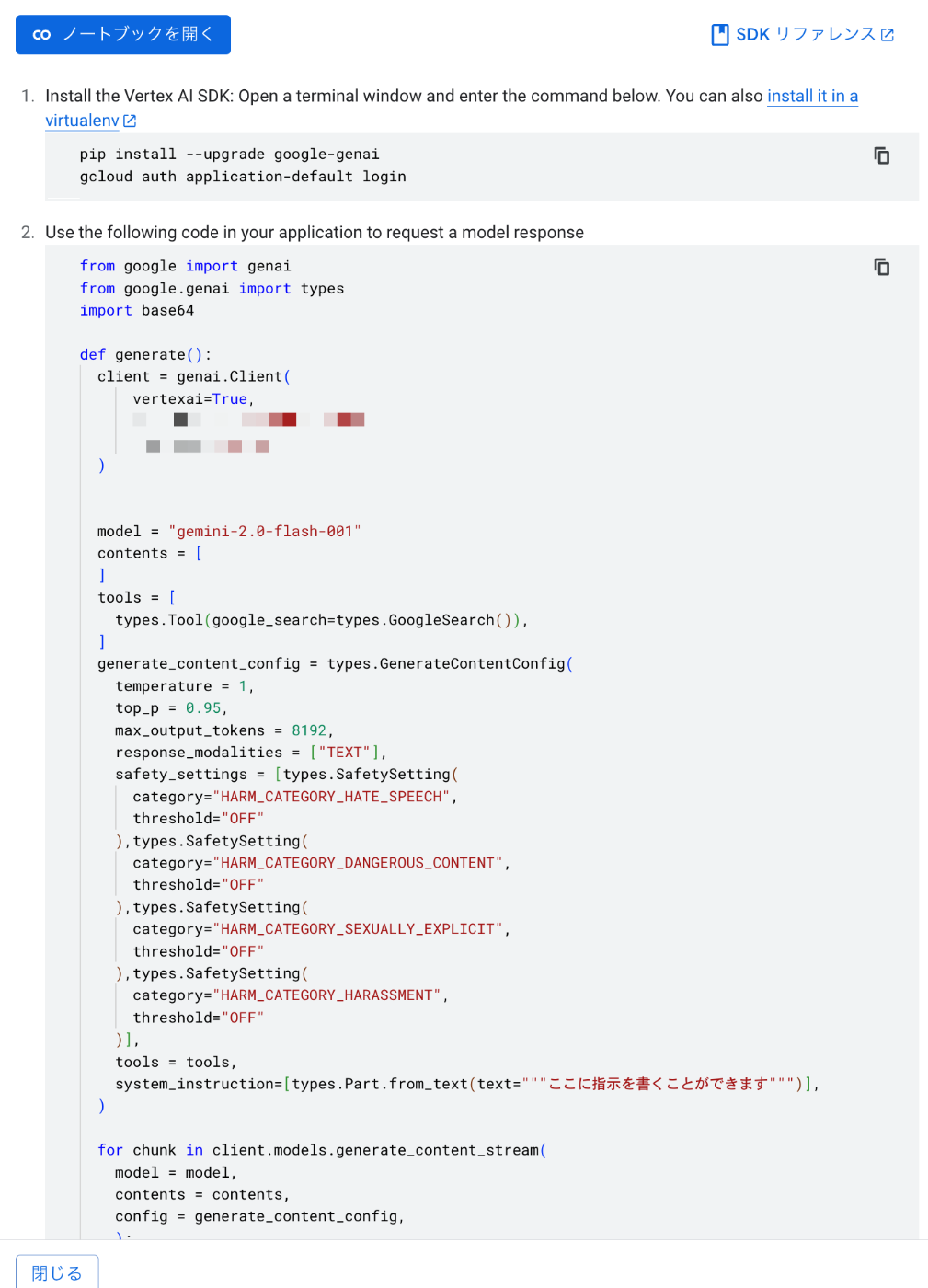Click the 'model = model,' line
The width and height of the screenshot is (928, 1288).
pos(176,1172)
